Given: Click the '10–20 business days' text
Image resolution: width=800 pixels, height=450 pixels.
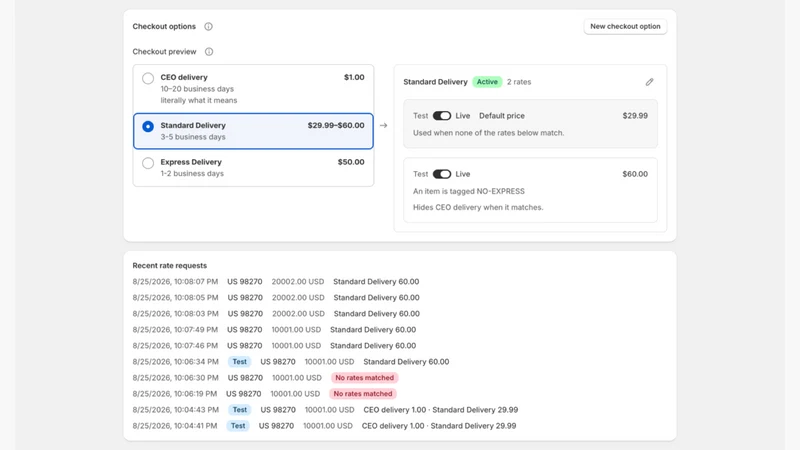Looking at the screenshot, I should tap(197, 89).
